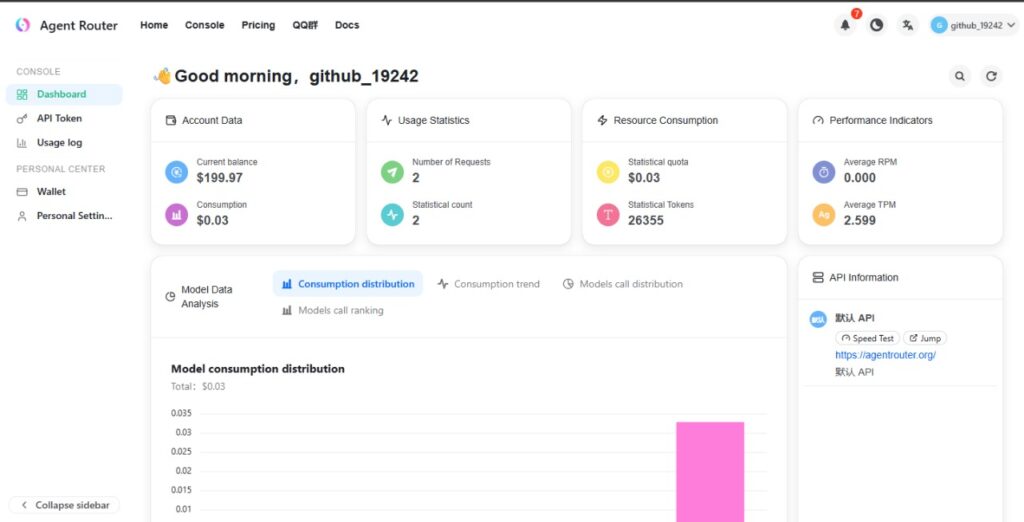Open API Token in the sidebar
This screenshot has width=1024, height=522.
59,118
